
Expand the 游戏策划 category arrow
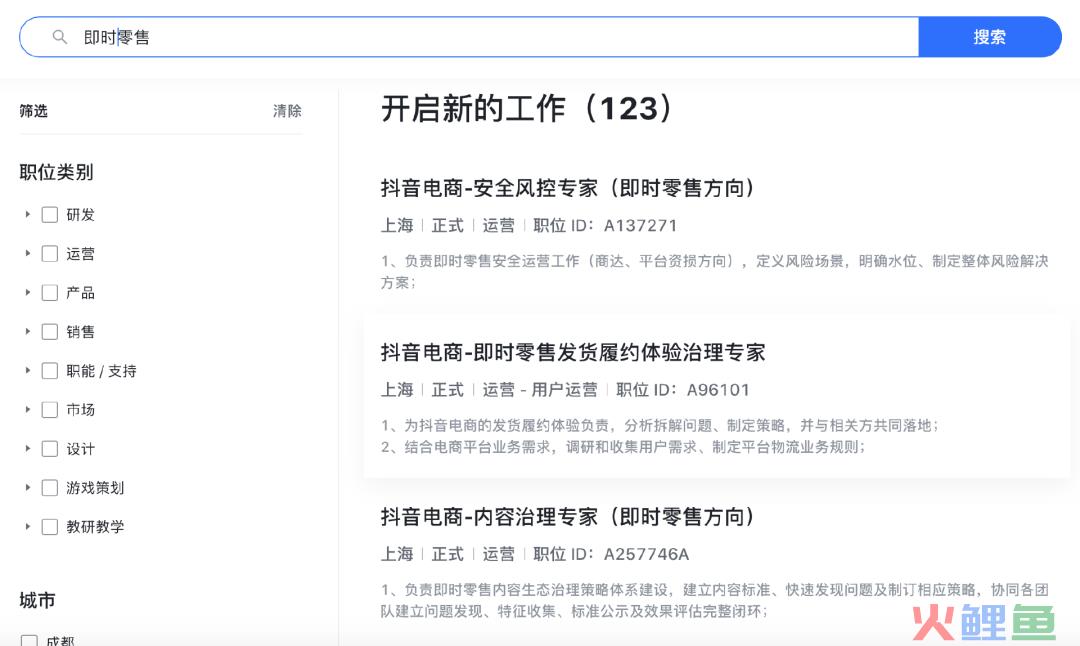click(x=28, y=488)
